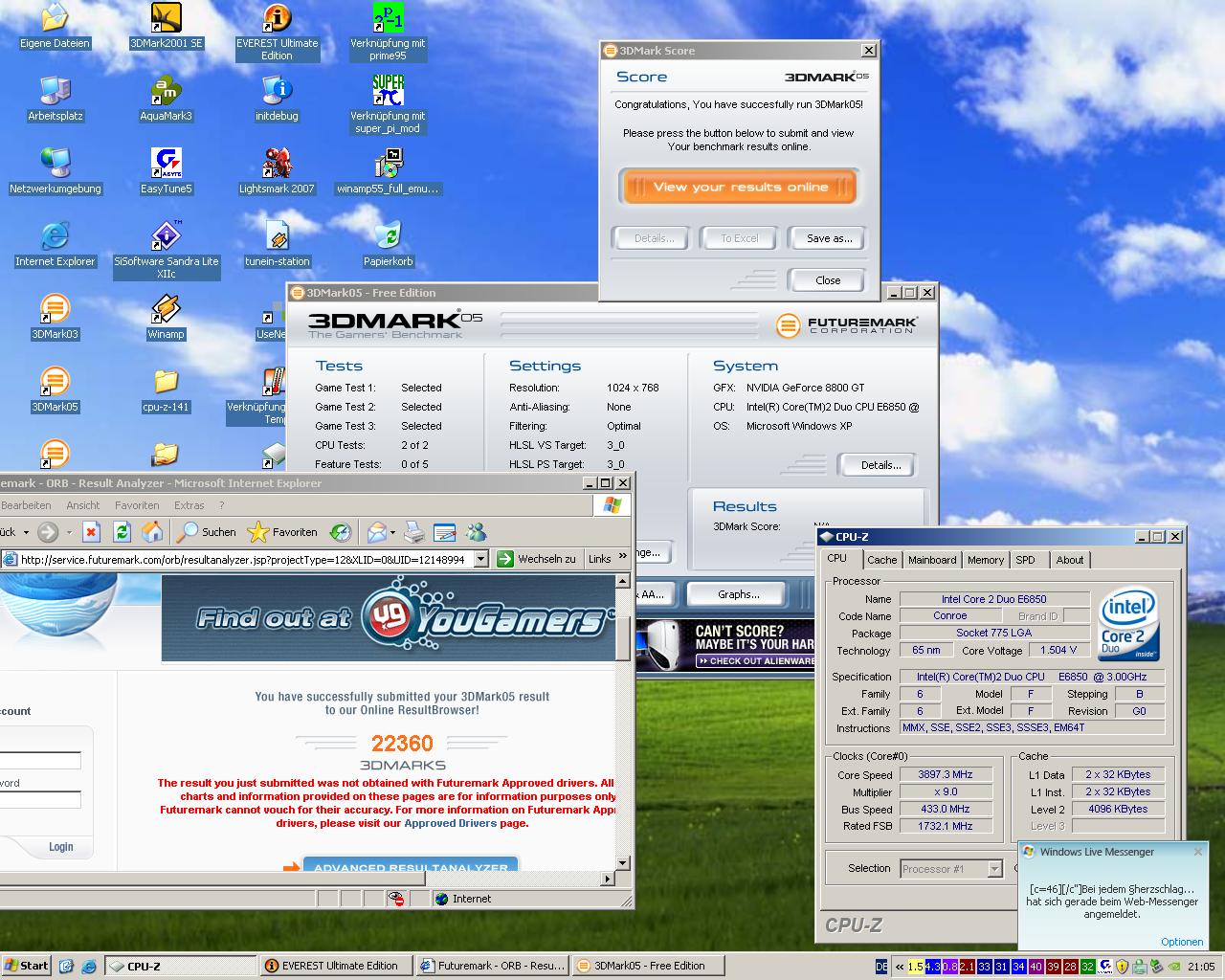Image resolution: width=1225 pixels, height=980 pixels.
Task: Click the Graphs... button in 3DMark05
Action: [738, 594]
